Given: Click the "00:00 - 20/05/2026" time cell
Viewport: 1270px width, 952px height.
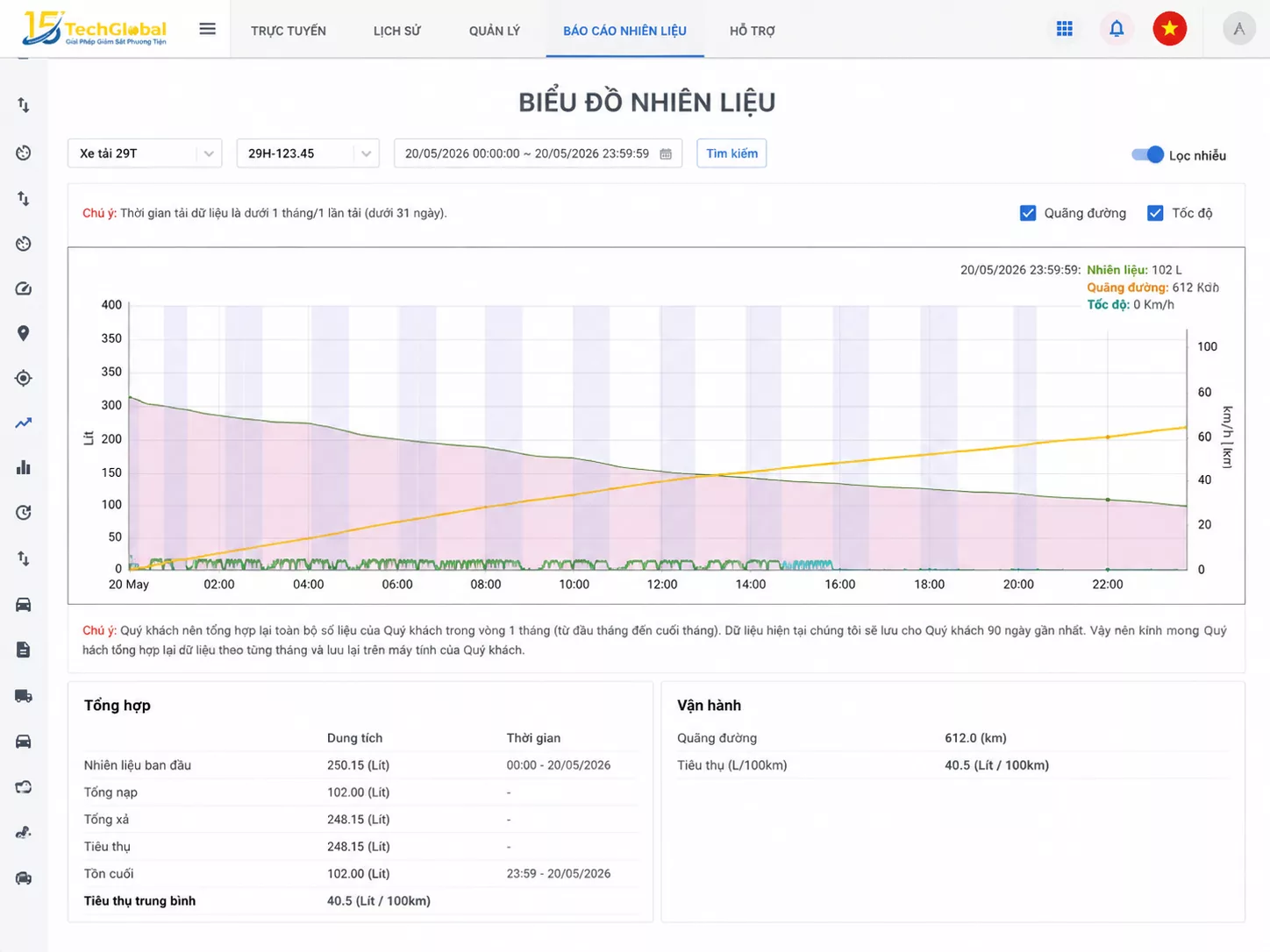Looking at the screenshot, I should click(559, 765).
